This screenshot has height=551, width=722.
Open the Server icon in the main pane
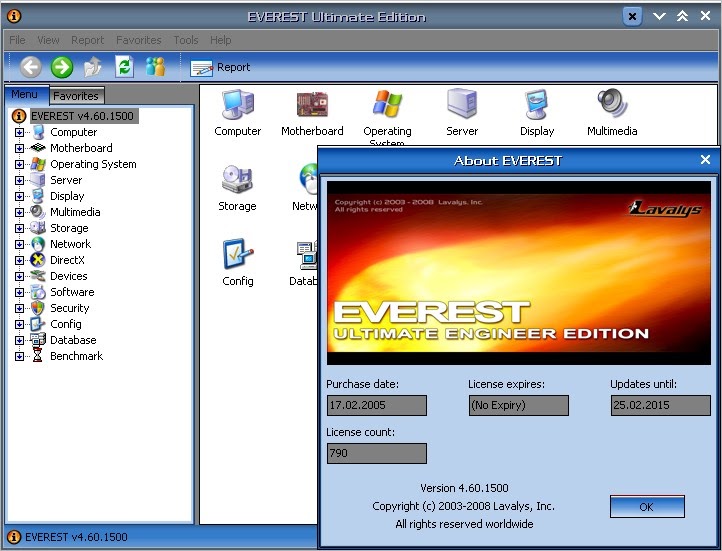pos(462,113)
